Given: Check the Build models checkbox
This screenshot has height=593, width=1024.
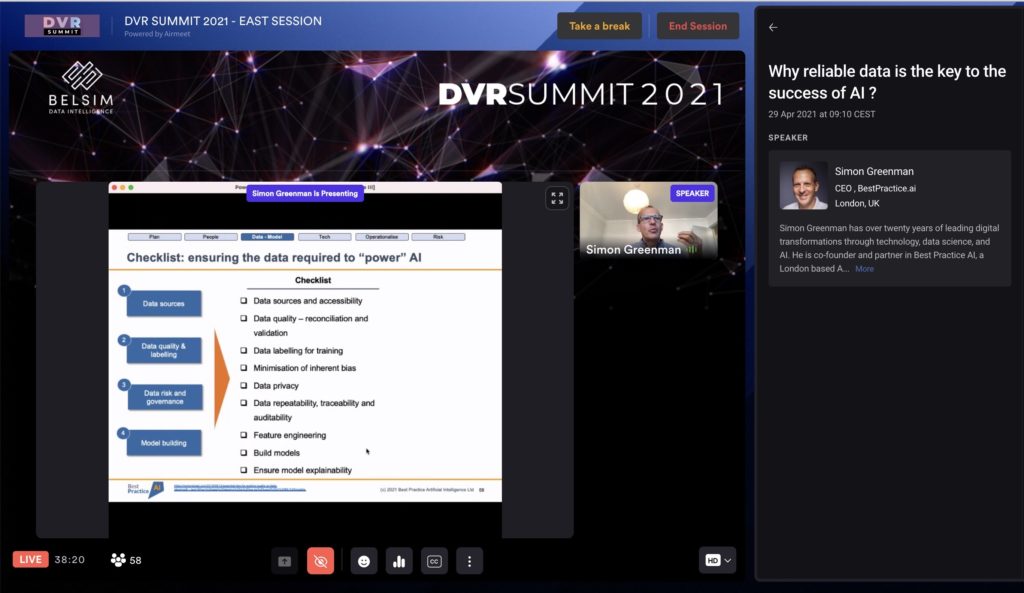Looking at the screenshot, I should pyautogui.click(x=244, y=453).
